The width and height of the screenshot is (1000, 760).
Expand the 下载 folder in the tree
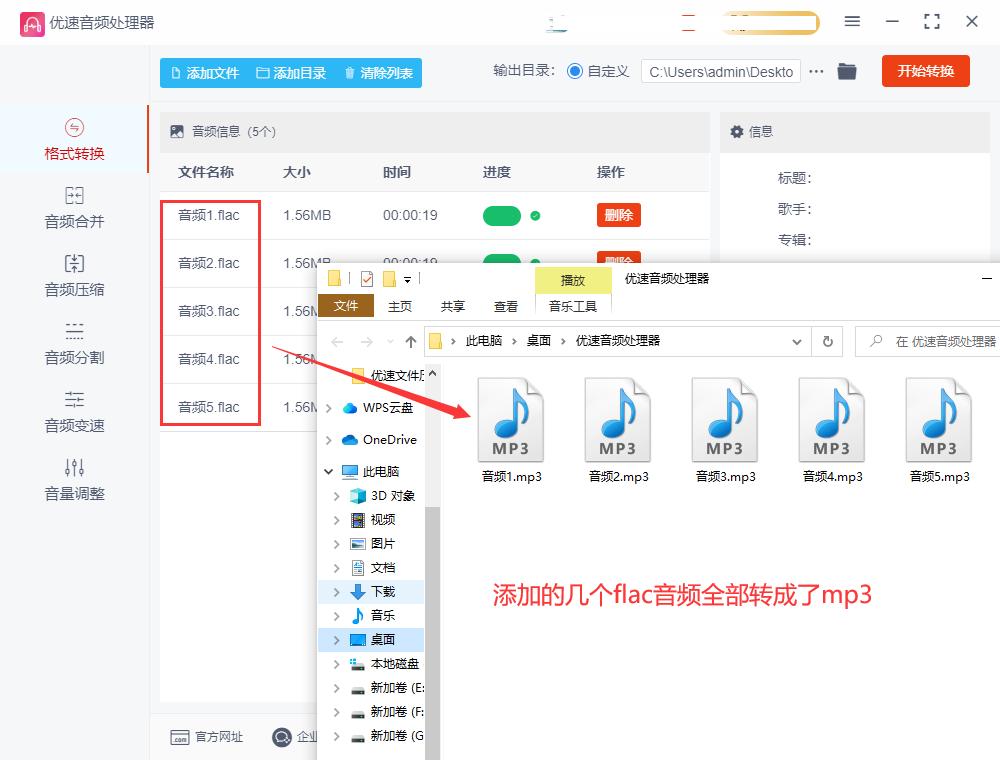335,591
